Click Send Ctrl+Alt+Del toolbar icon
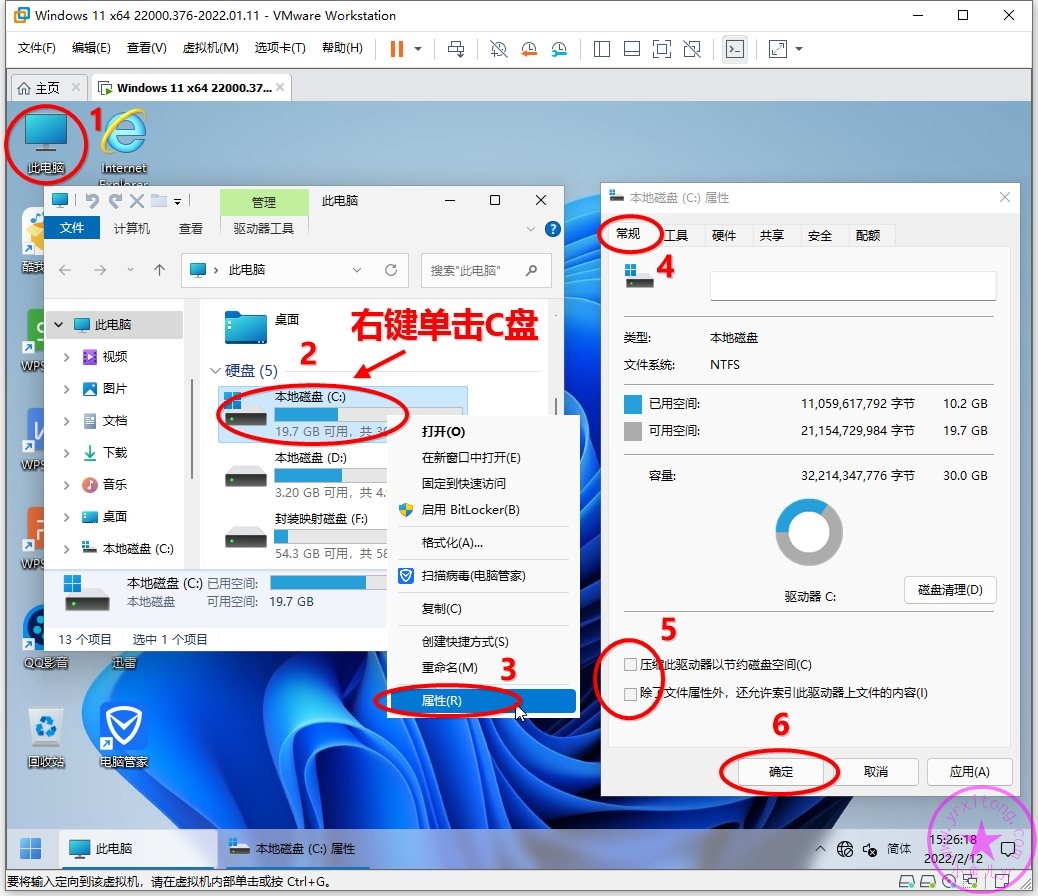Viewport: 1038px width, 896px height. [x=456, y=48]
